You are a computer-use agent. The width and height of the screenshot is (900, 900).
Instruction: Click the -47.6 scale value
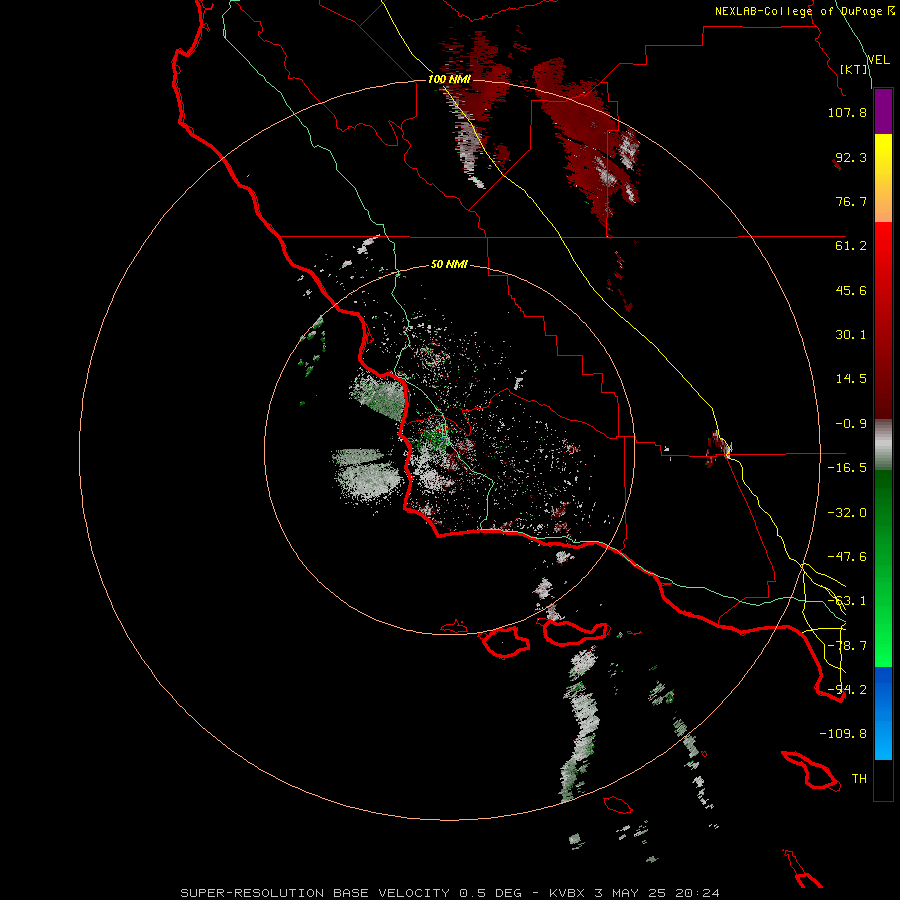pyautogui.click(x=847, y=557)
